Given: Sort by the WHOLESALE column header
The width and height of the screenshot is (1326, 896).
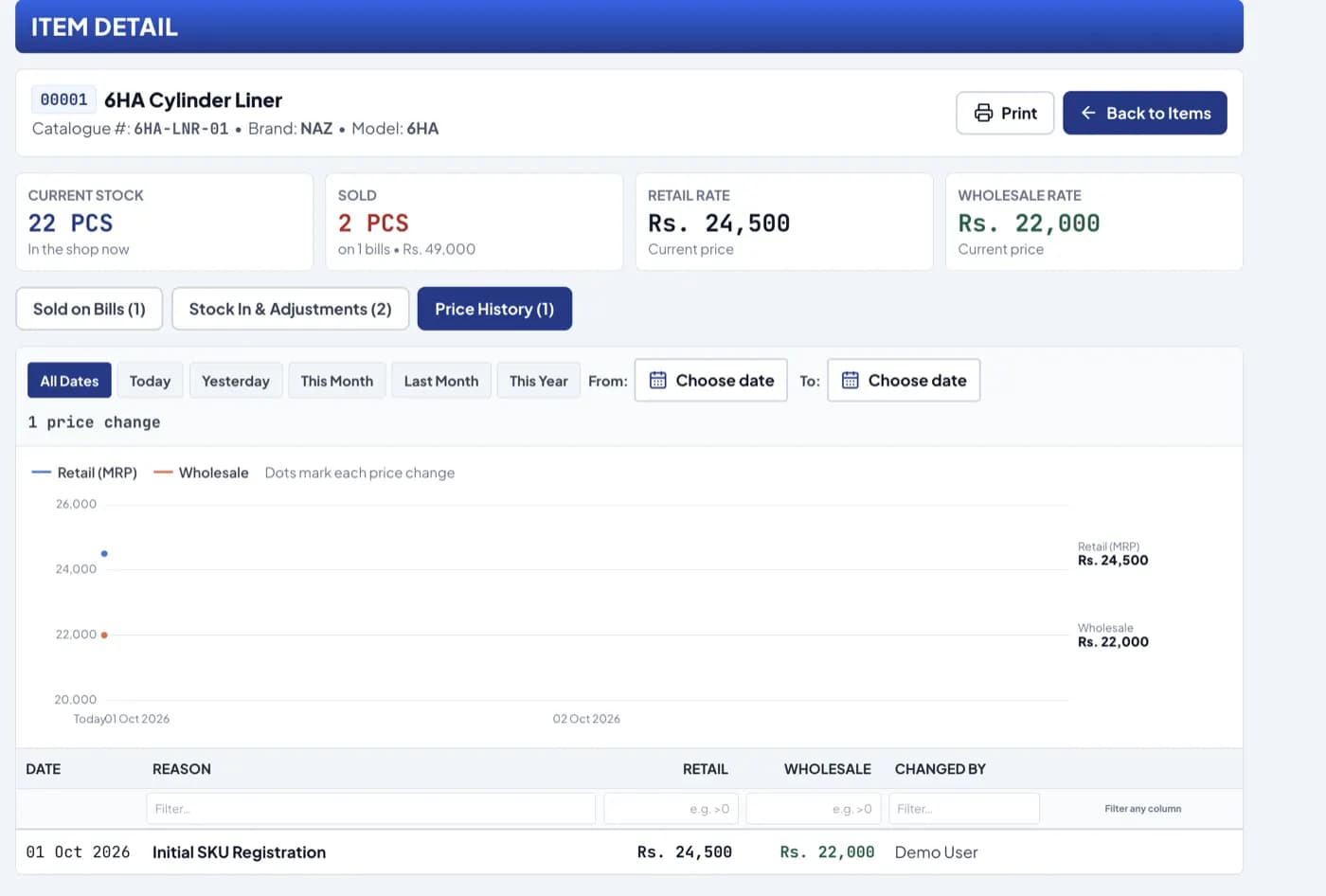Looking at the screenshot, I should tap(828, 769).
